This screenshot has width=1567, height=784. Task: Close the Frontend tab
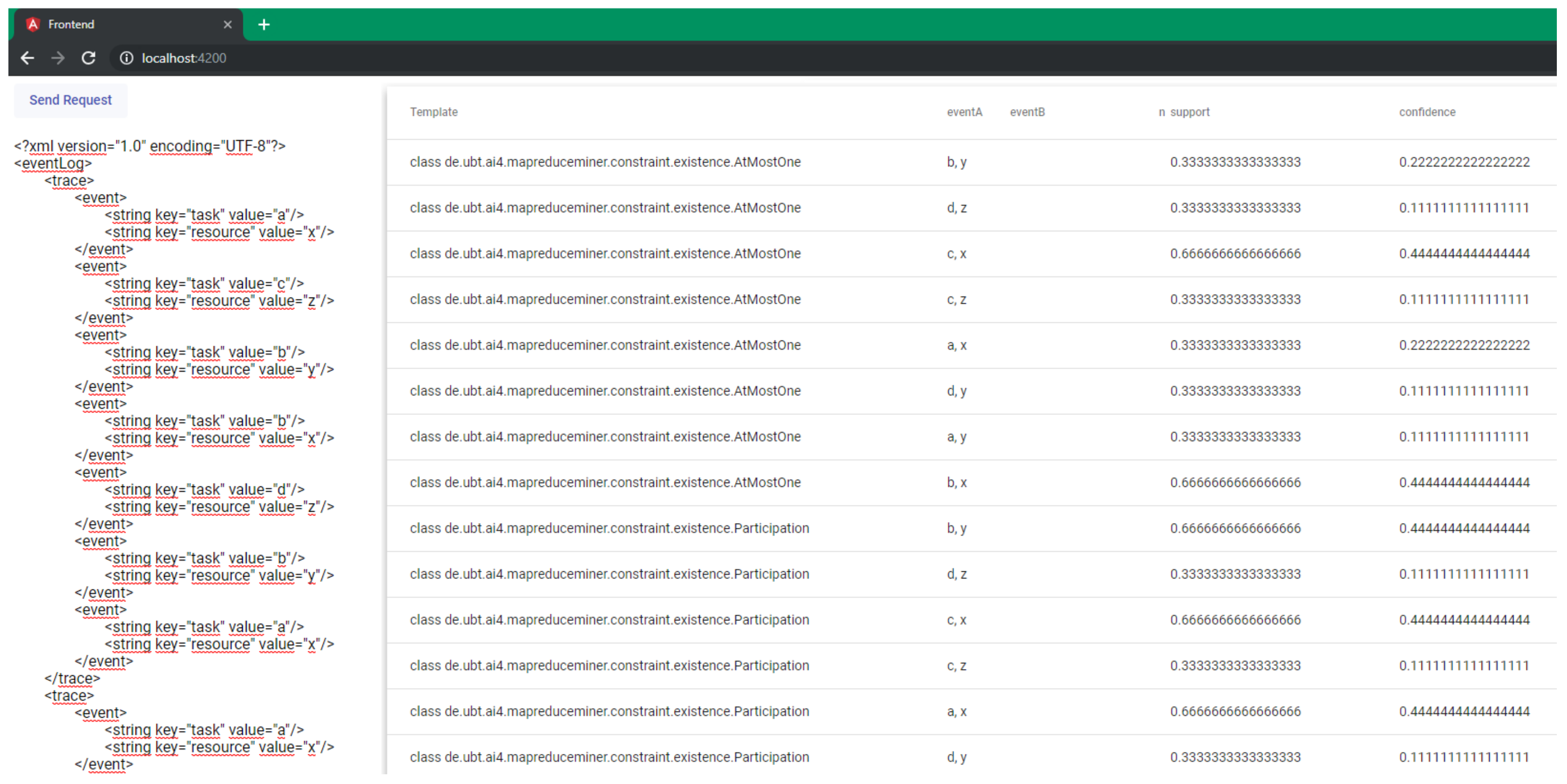point(227,25)
